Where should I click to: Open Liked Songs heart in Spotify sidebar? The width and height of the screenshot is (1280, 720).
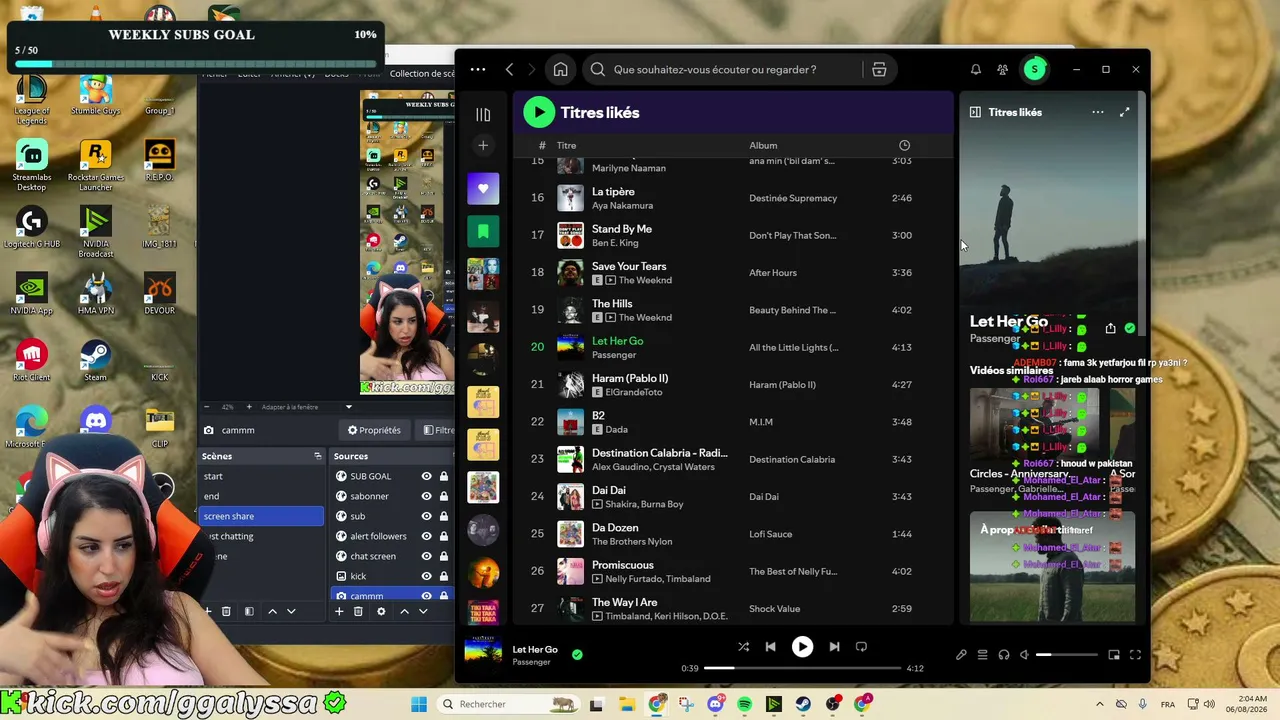(483, 189)
